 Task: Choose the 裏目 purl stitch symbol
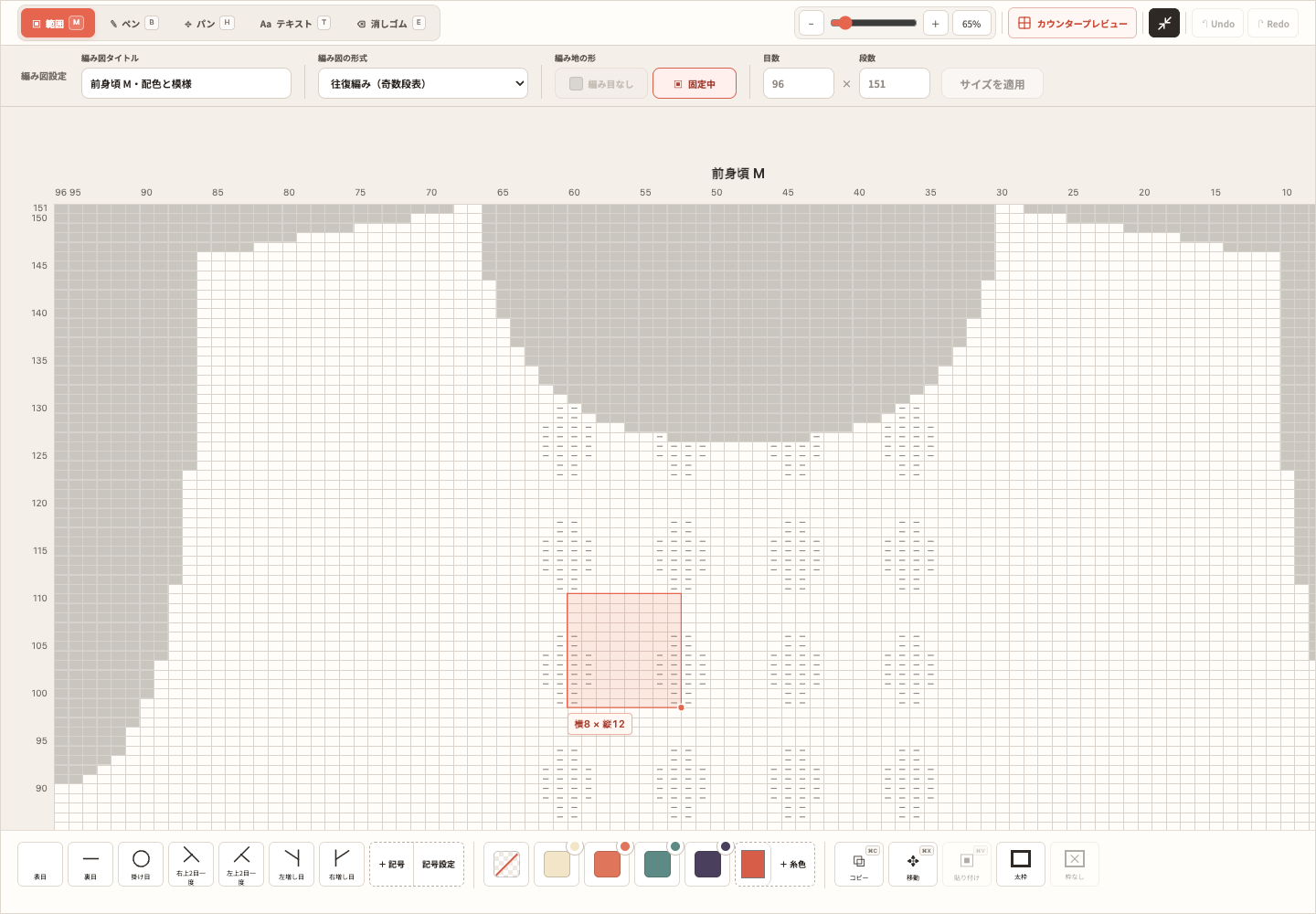point(90,864)
